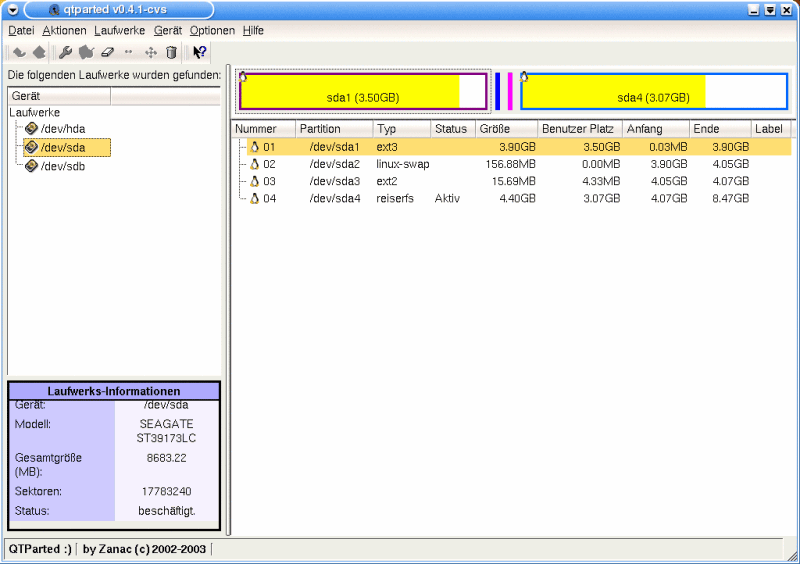Viewport: 800px width, 564px height.
Task: Click the Move partition cross-arrows icon
Action: coord(151,52)
